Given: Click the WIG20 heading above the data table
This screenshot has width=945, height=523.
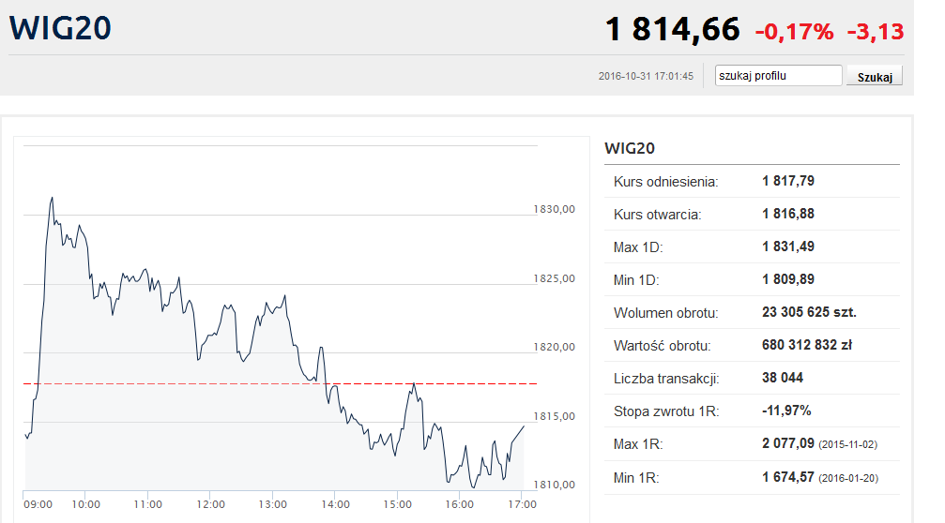Looking at the screenshot, I should tap(629, 149).
